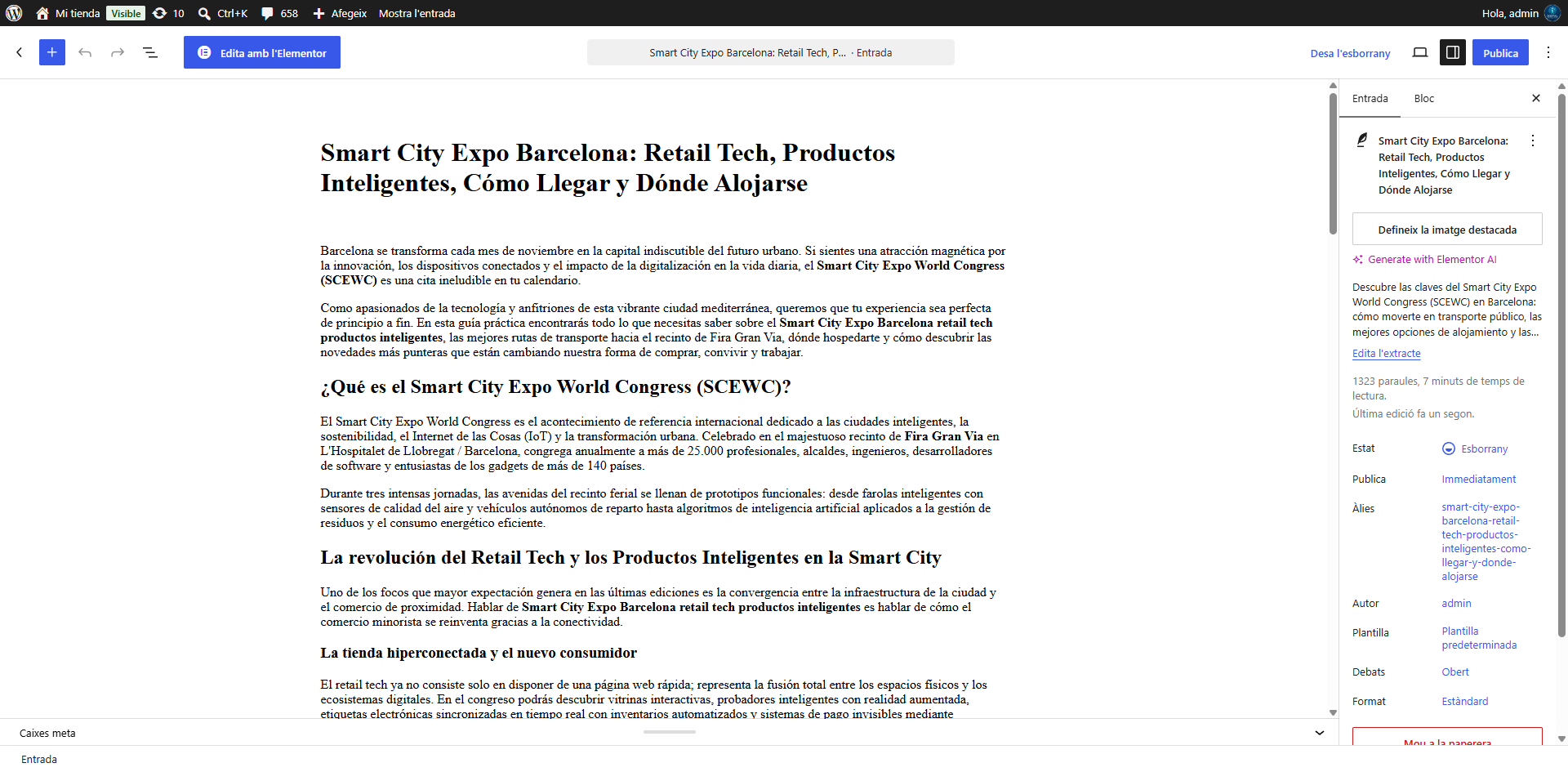This screenshot has height=772, width=1568.
Task: Click the Visible status badge
Action: tap(126, 13)
